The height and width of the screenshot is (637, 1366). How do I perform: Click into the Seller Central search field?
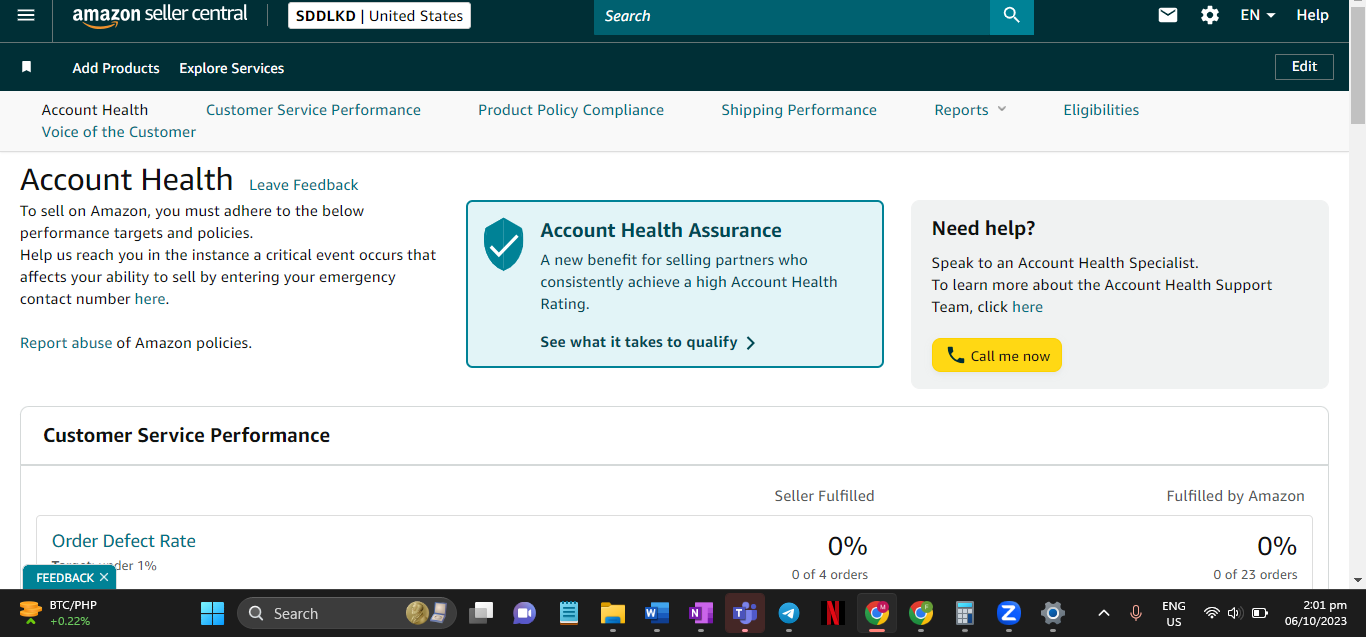[x=792, y=15]
